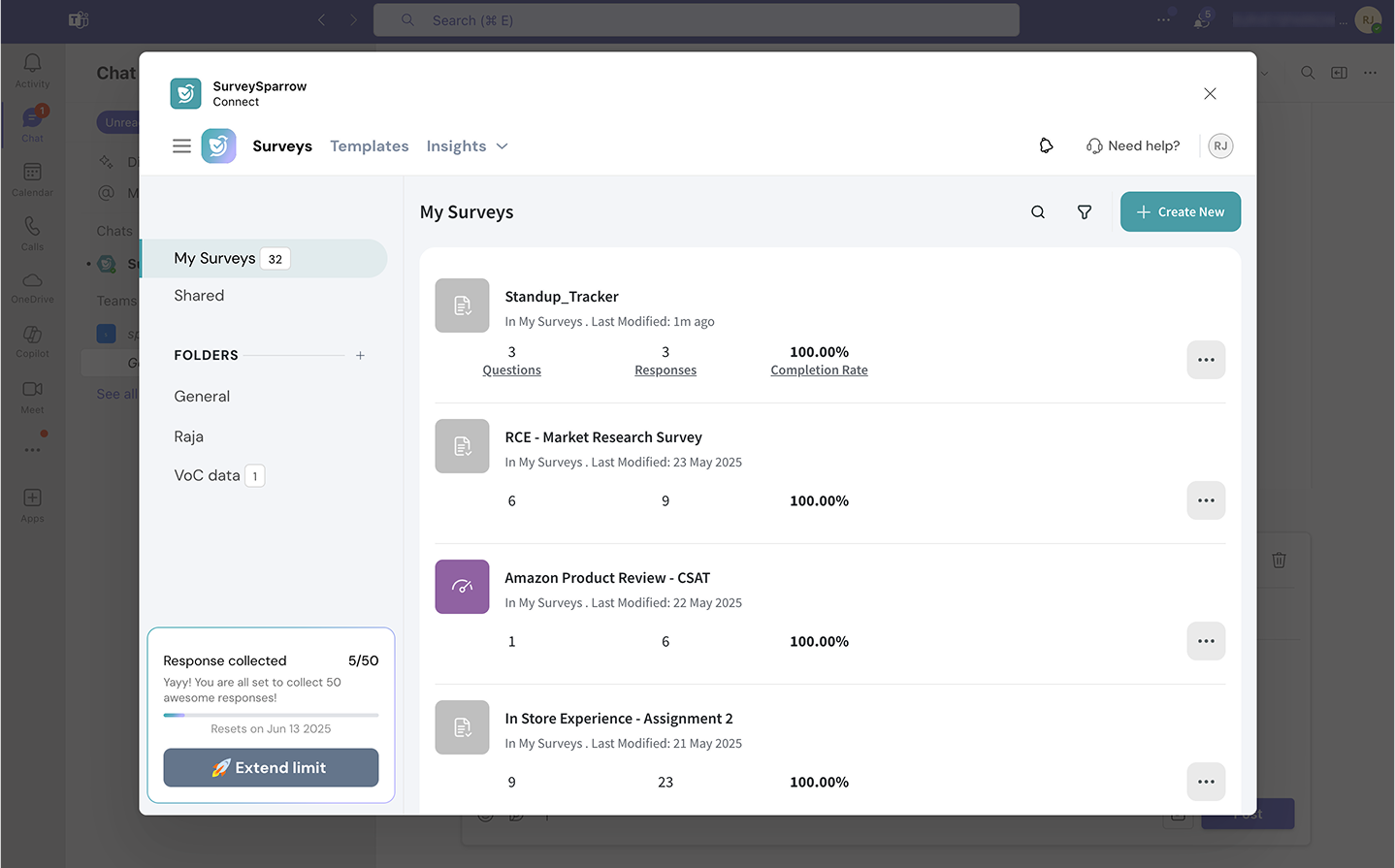Open more options for Standup_Tracker survey
The height and width of the screenshot is (868, 1395).
(1206, 360)
